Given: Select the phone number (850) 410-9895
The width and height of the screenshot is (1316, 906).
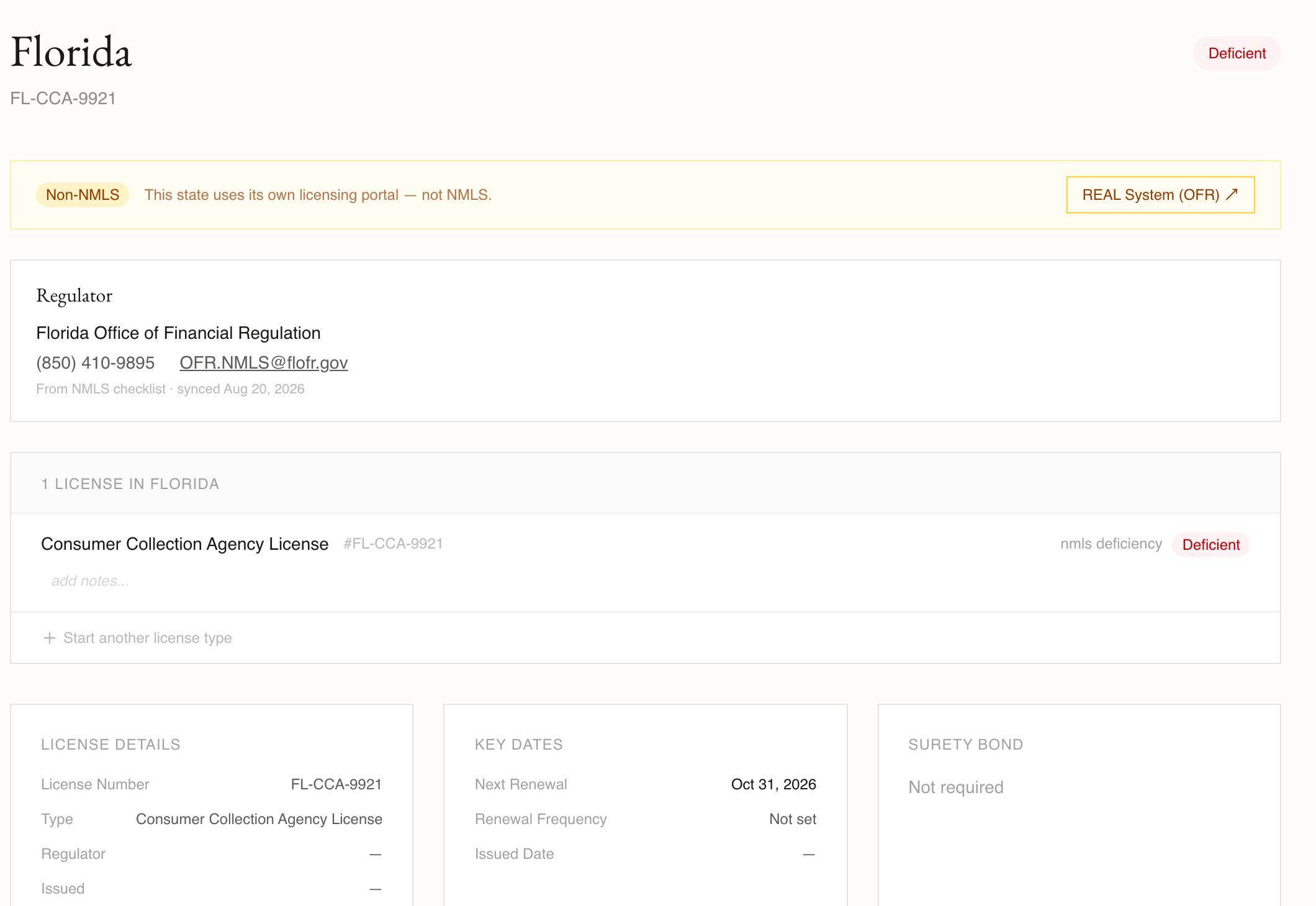Looking at the screenshot, I should point(96,362).
